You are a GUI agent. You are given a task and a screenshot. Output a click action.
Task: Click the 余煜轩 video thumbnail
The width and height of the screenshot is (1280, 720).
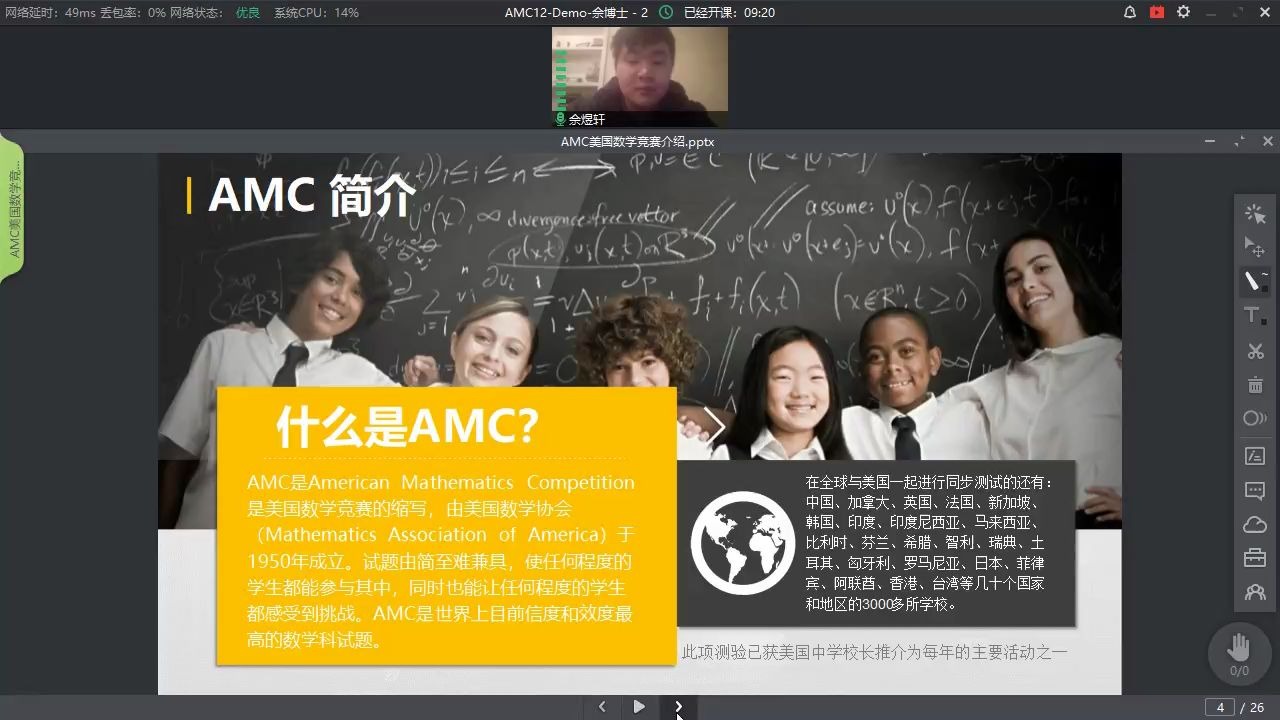pyautogui.click(x=640, y=76)
